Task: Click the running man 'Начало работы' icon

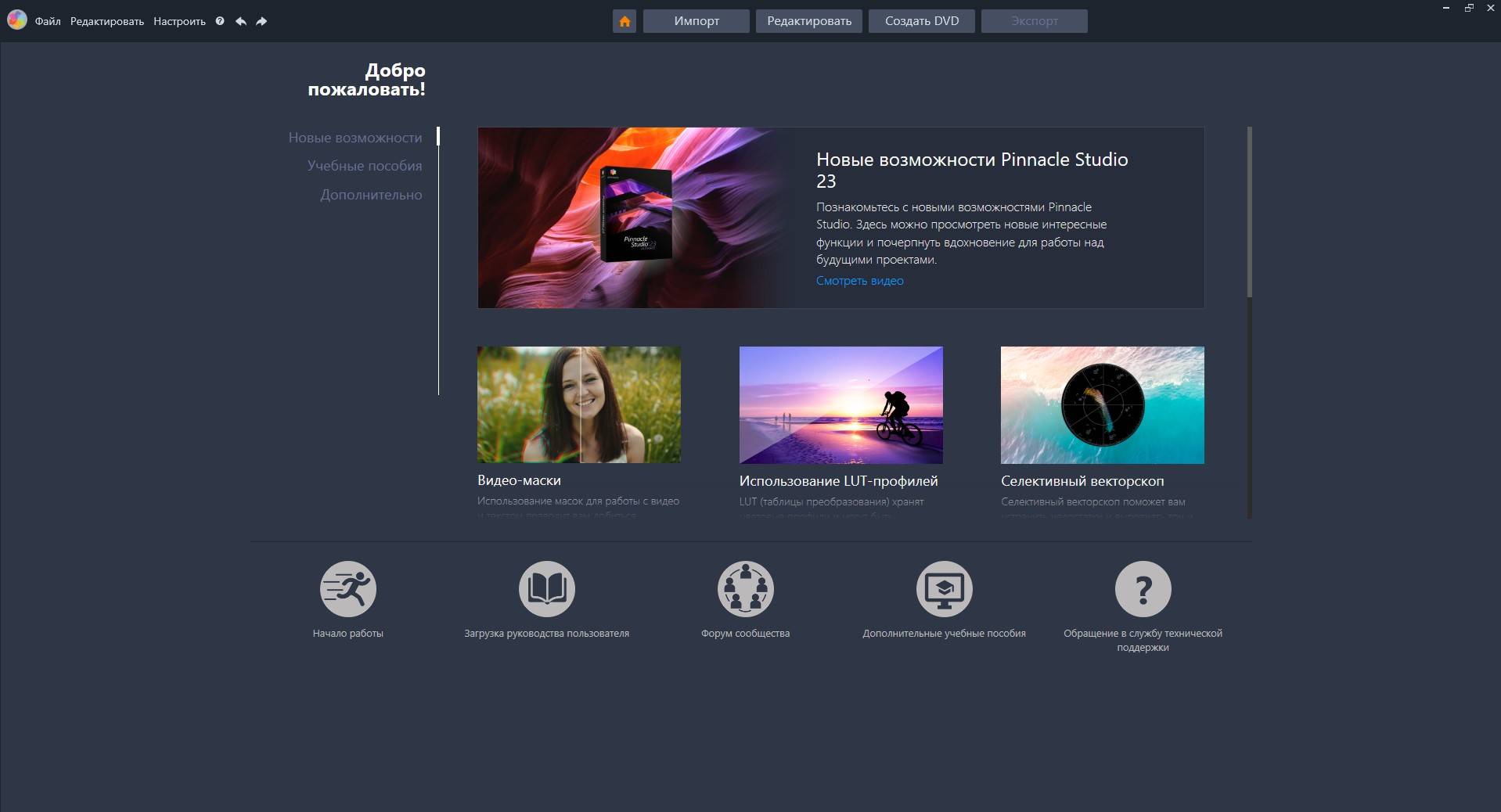Action: 348,589
